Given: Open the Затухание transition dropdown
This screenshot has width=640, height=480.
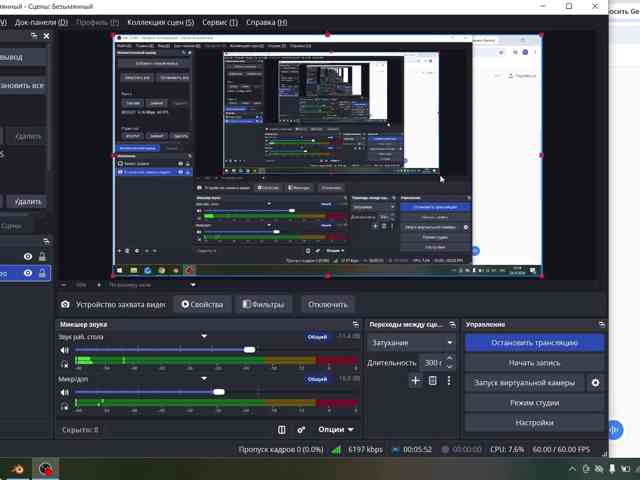Looking at the screenshot, I should coord(411,342).
